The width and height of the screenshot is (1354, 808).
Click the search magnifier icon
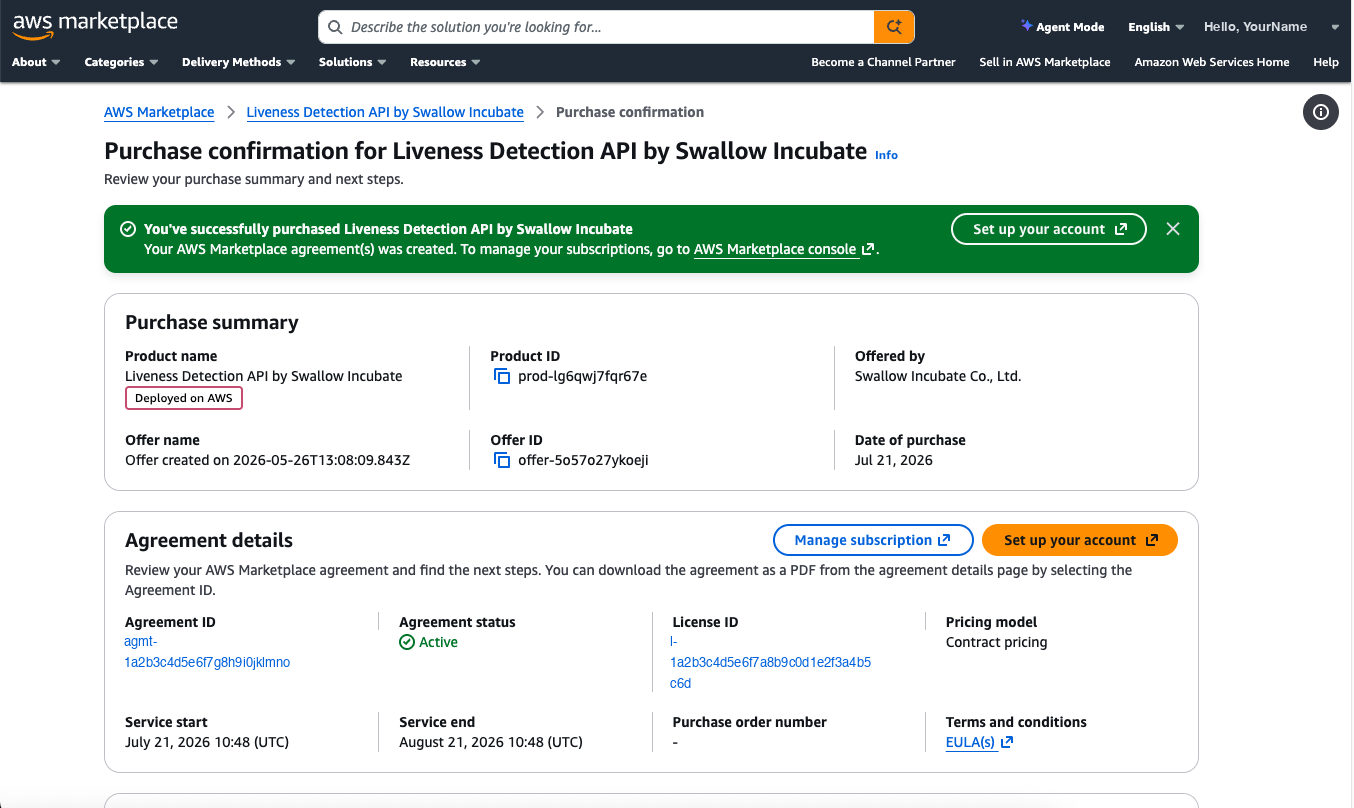tap(335, 27)
